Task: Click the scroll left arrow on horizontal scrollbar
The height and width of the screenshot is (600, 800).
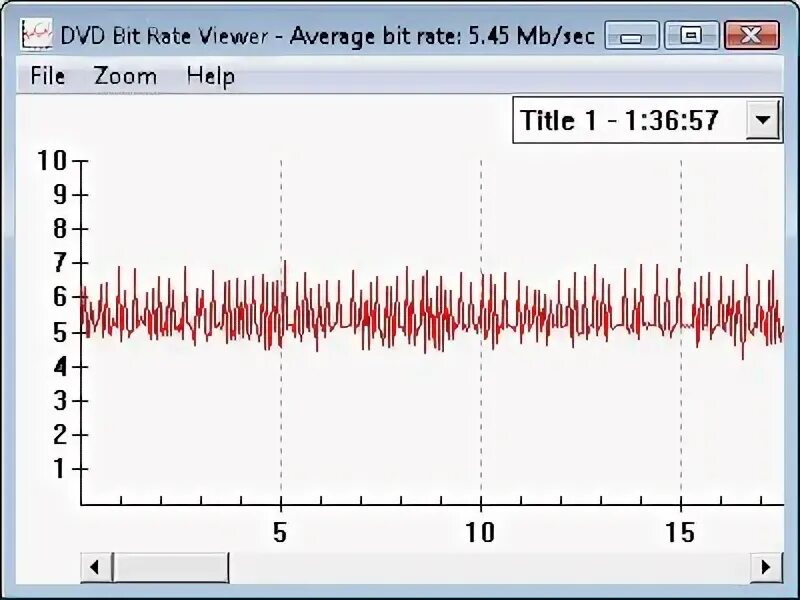Action: (x=96, y=567)
